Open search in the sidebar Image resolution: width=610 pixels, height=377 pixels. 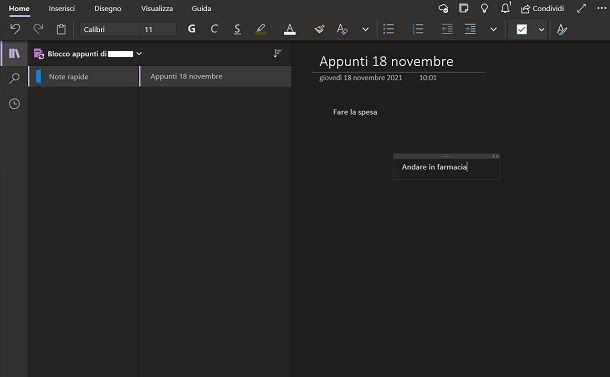14,78
